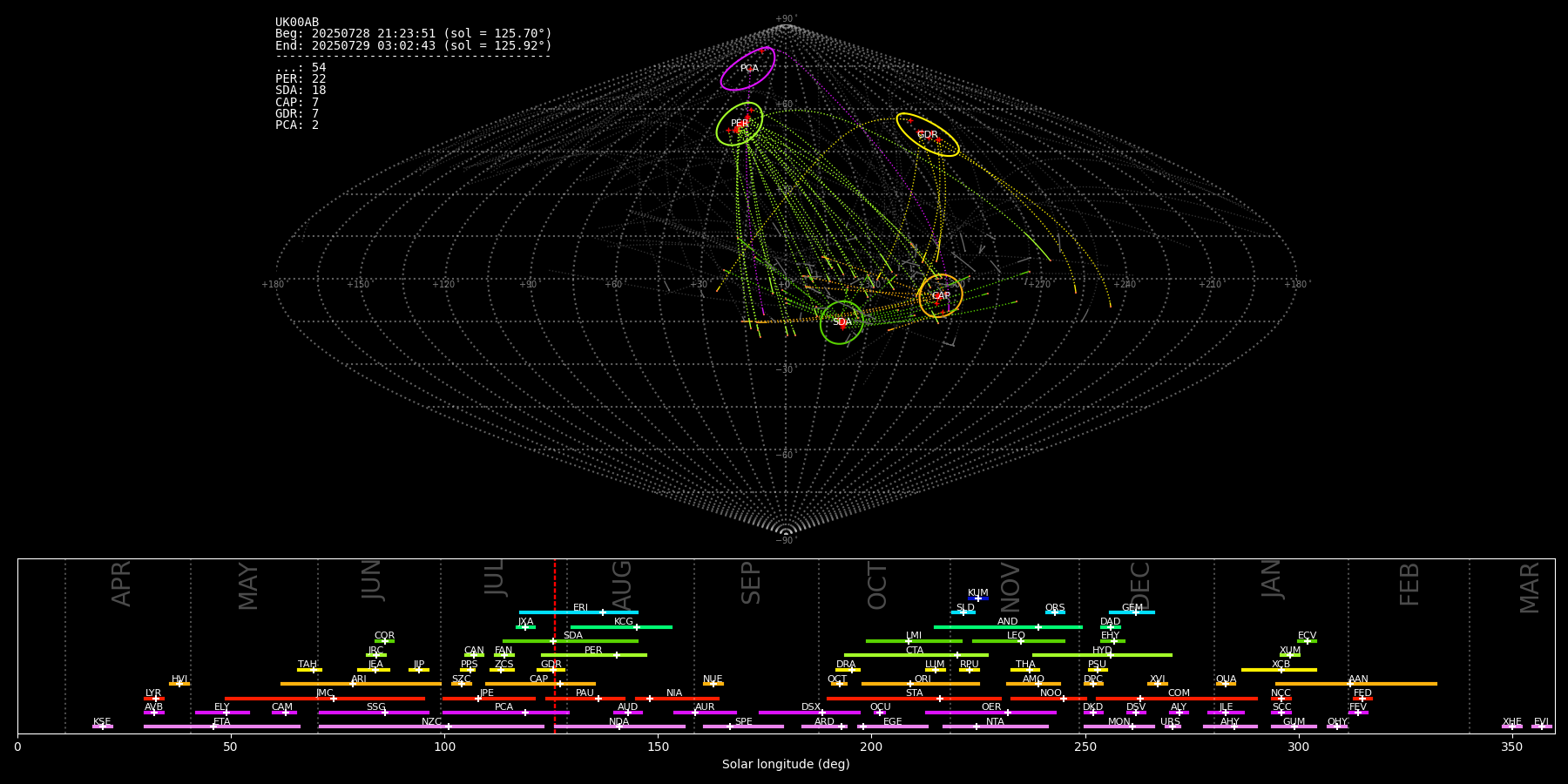Image resolution: width=1568 pixels, height=784 pixels.
Task: Click the +270 longitude label on the sky map
Action: point(1038,285)
